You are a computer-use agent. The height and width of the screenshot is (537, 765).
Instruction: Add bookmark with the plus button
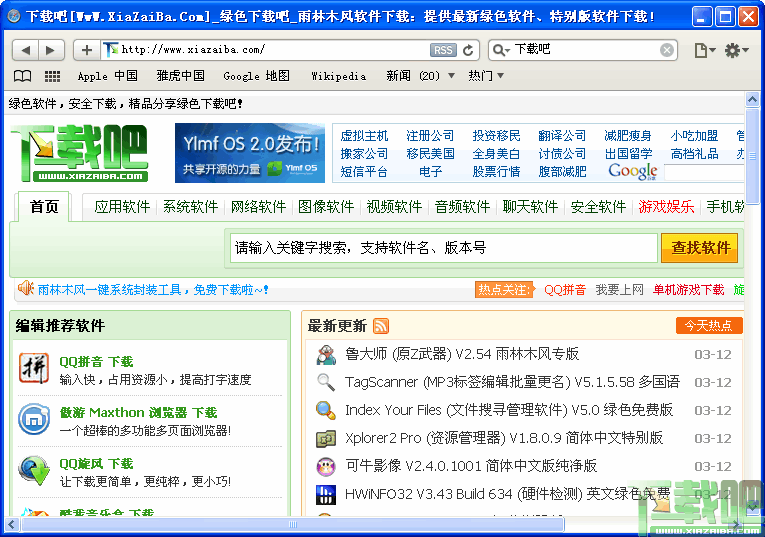[87, 50]
